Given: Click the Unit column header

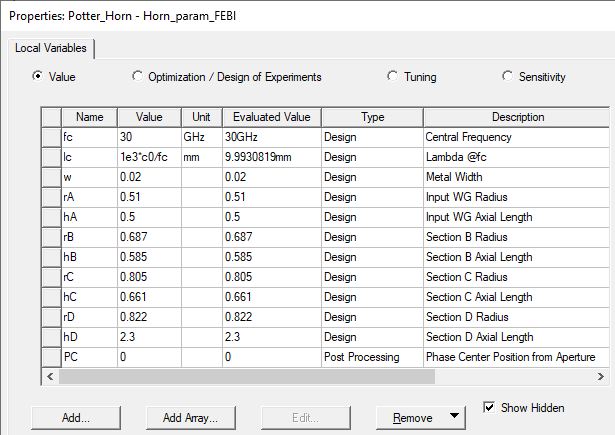Looking at the screenshot, I should (x=202, y=117).
